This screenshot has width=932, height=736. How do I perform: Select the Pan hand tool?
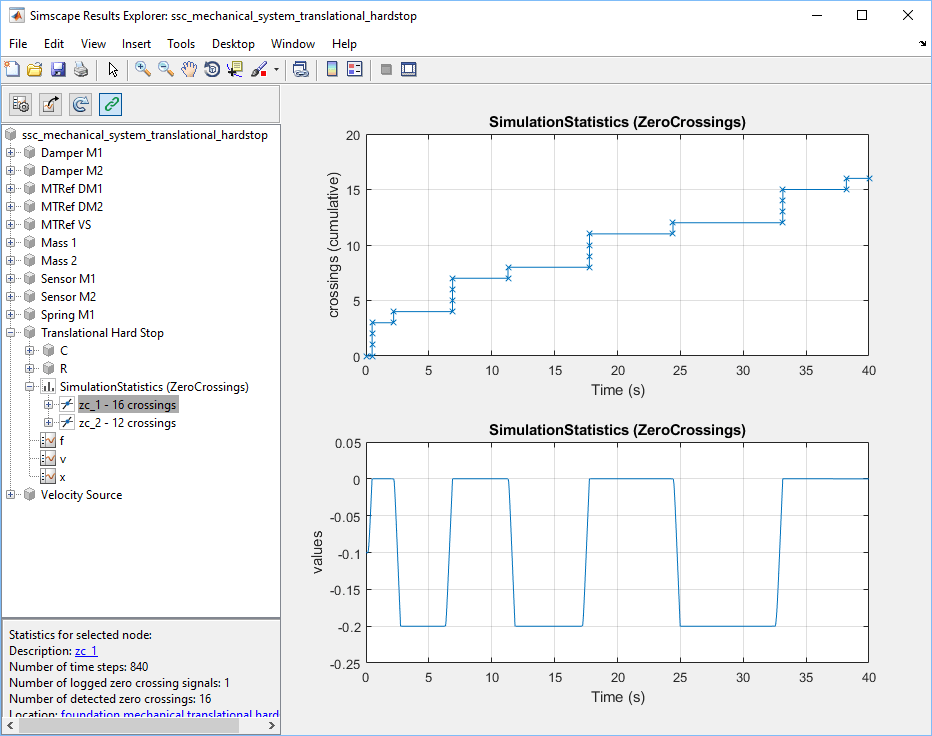(x=189, y=69)
